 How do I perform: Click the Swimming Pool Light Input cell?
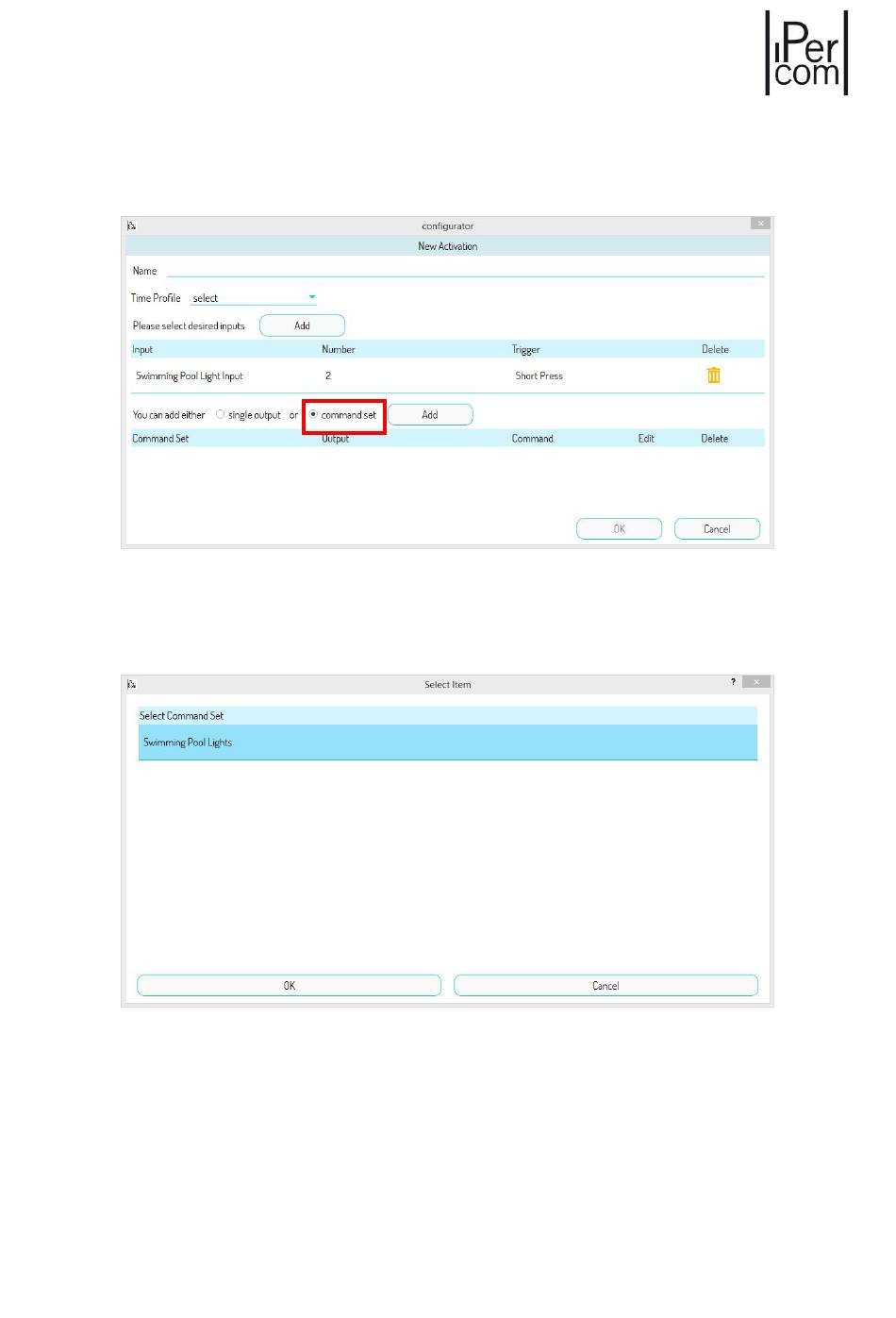[190, 375]
